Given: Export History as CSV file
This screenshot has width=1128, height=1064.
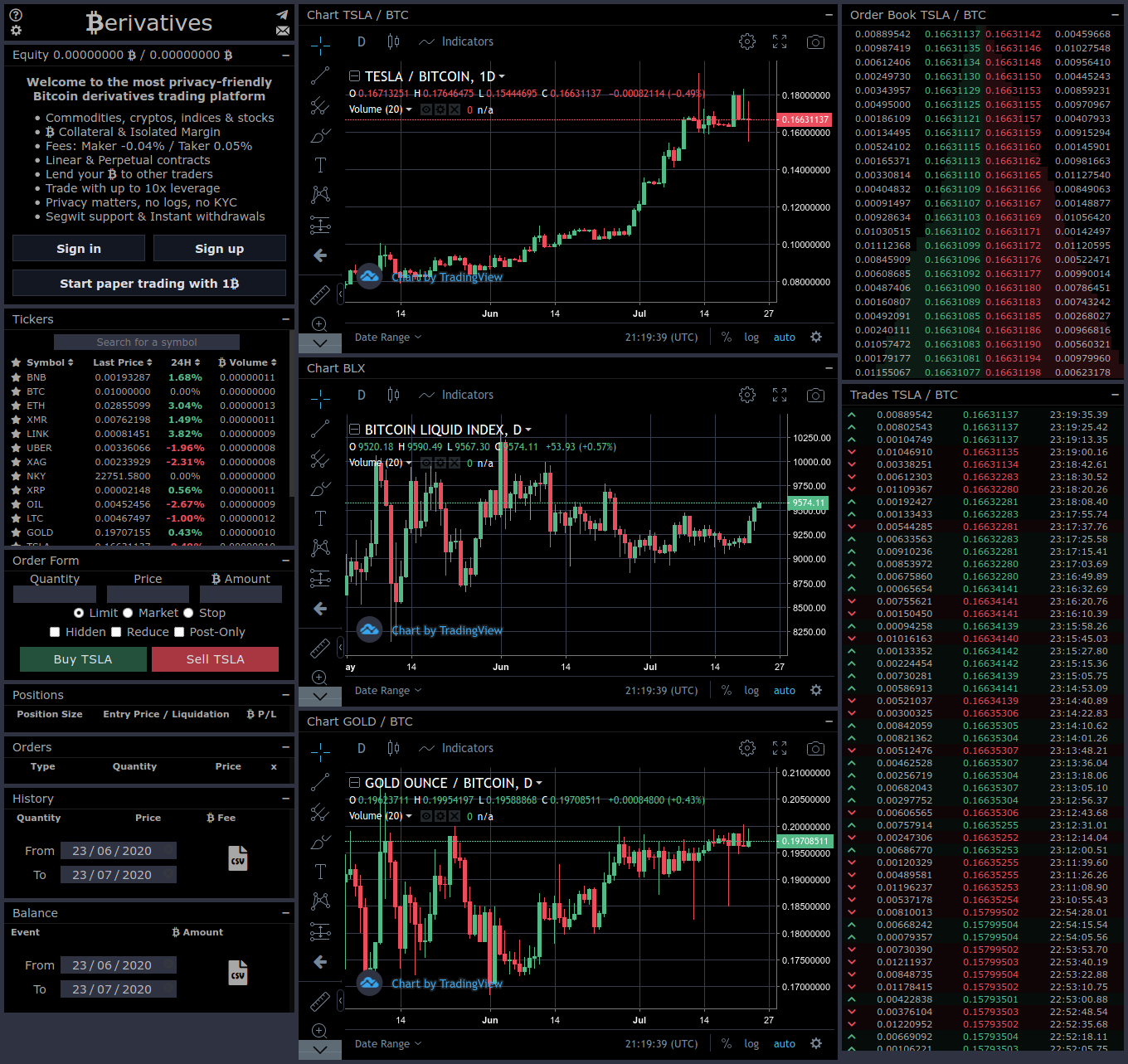Looking at the screenshot, I should [x=238, y=858].
